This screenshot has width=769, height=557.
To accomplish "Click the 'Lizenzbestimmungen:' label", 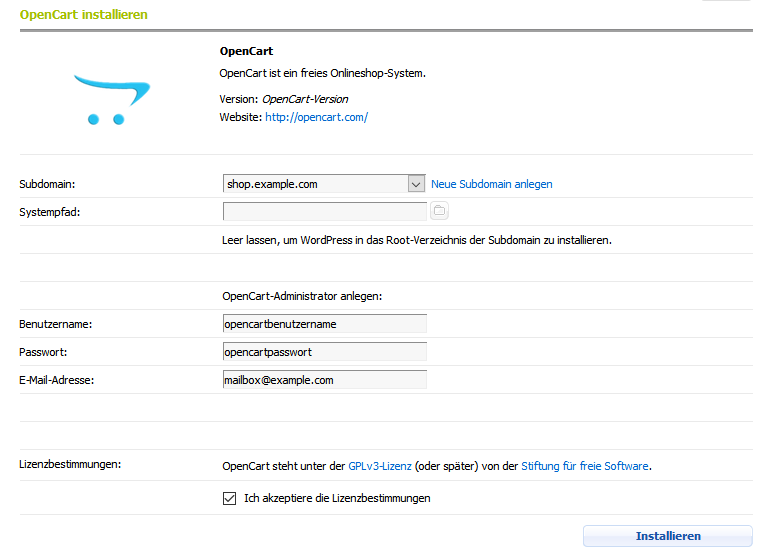I will pyautogui.click(x=70, y=464).
